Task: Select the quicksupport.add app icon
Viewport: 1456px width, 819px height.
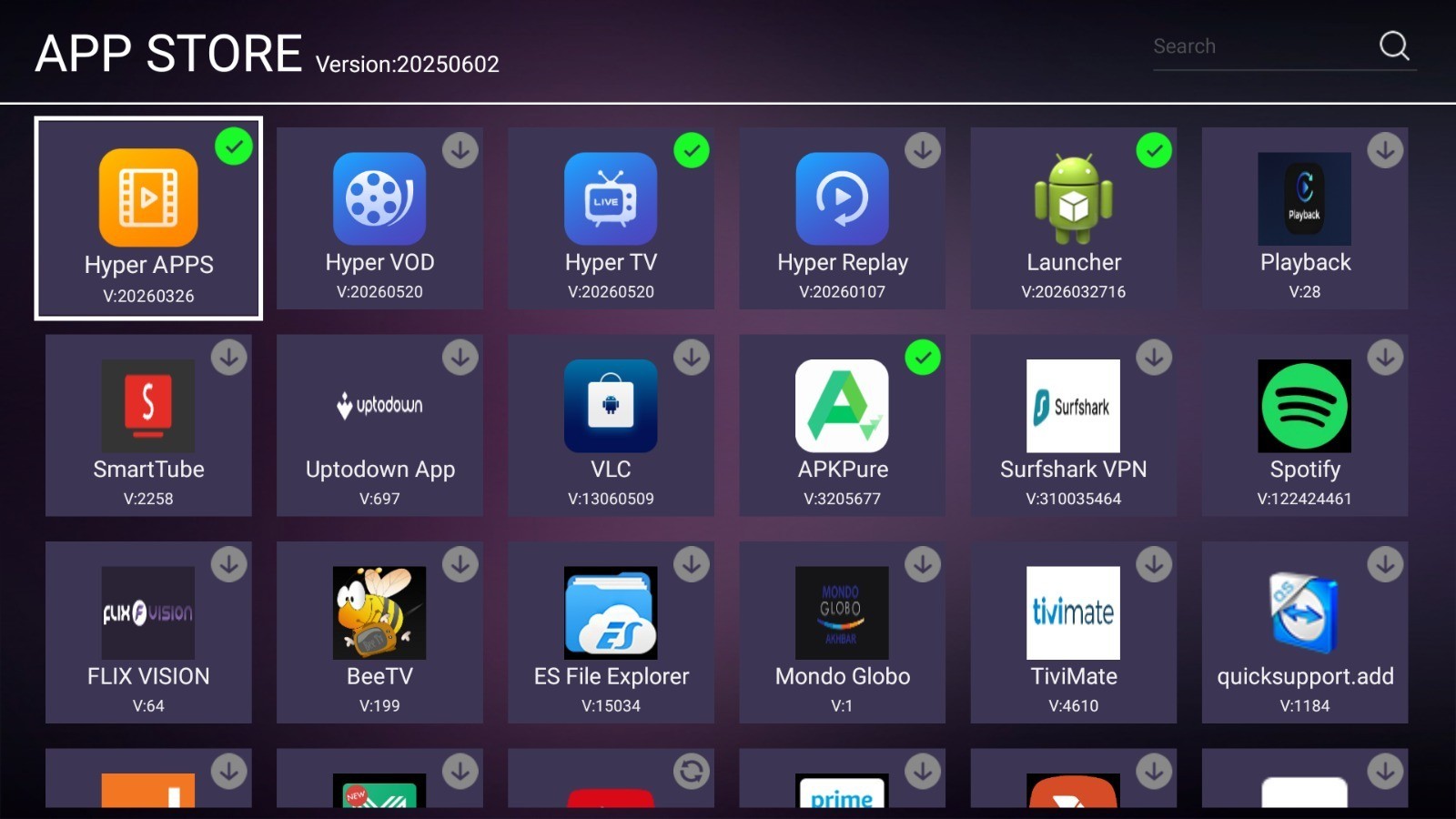Action: tap(1304, 612)
